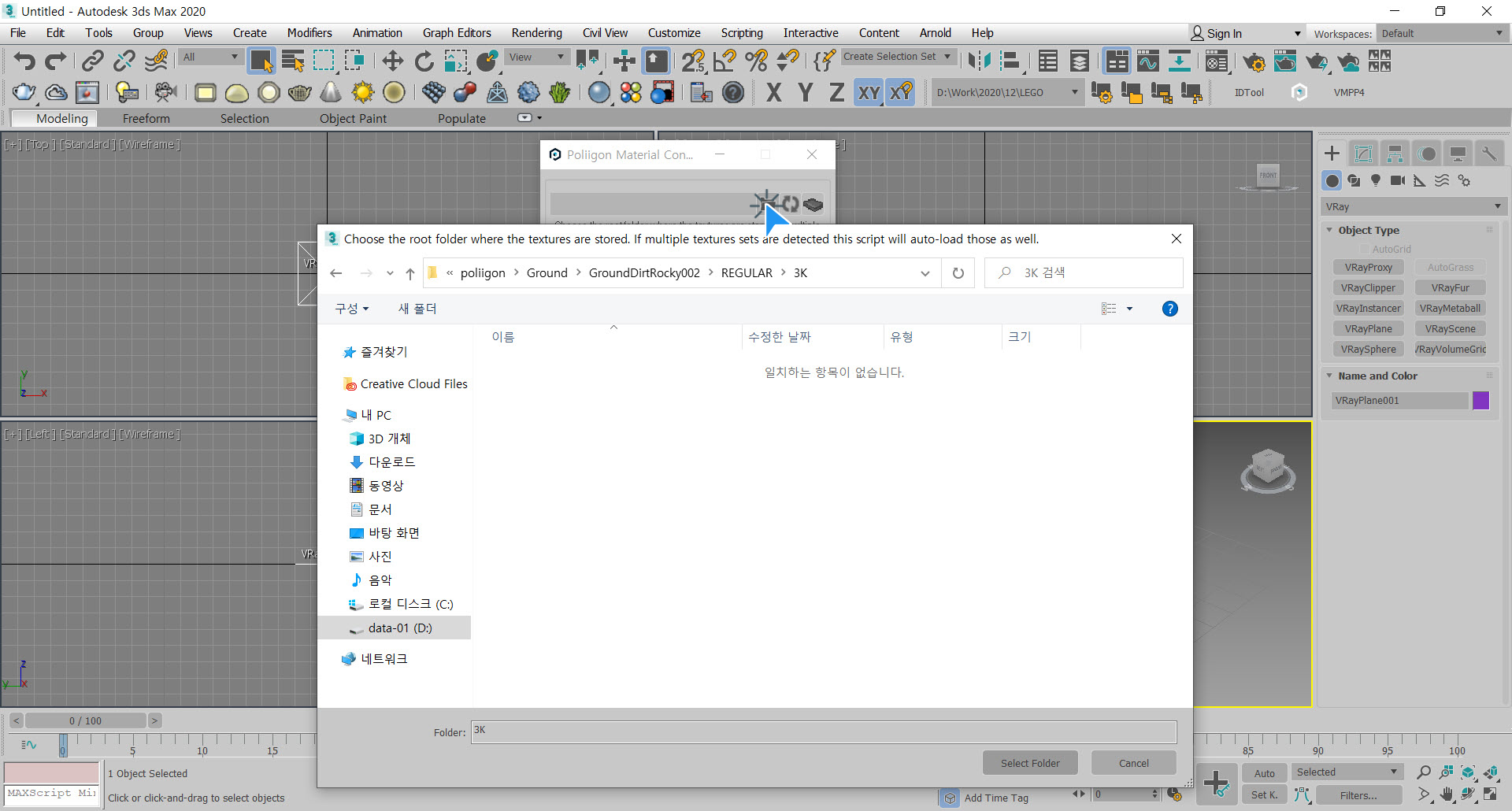The width and height of the screenshot is (1512, 811).
Task: Select data-01 (D:) drive in tree
Action: (395, 628)
